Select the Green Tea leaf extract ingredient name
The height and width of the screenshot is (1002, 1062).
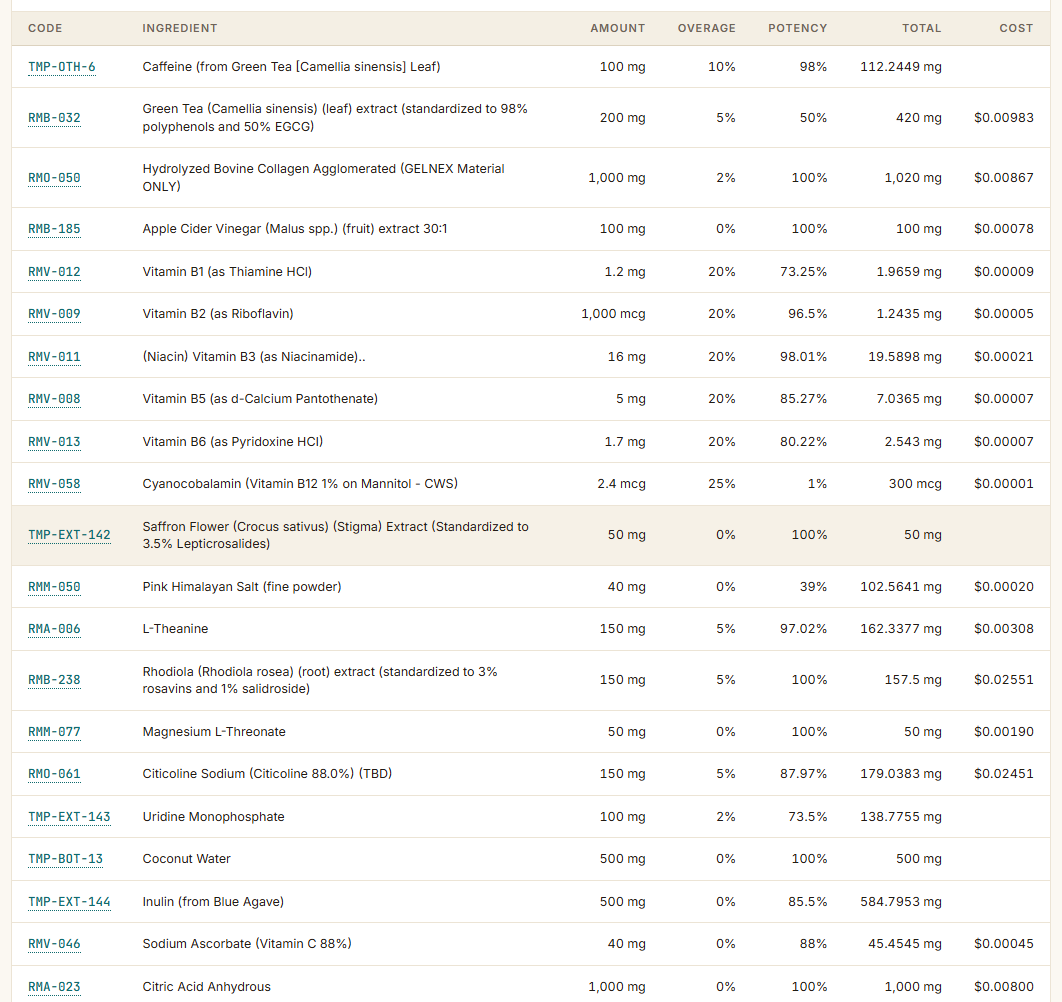tap(335, 117)
